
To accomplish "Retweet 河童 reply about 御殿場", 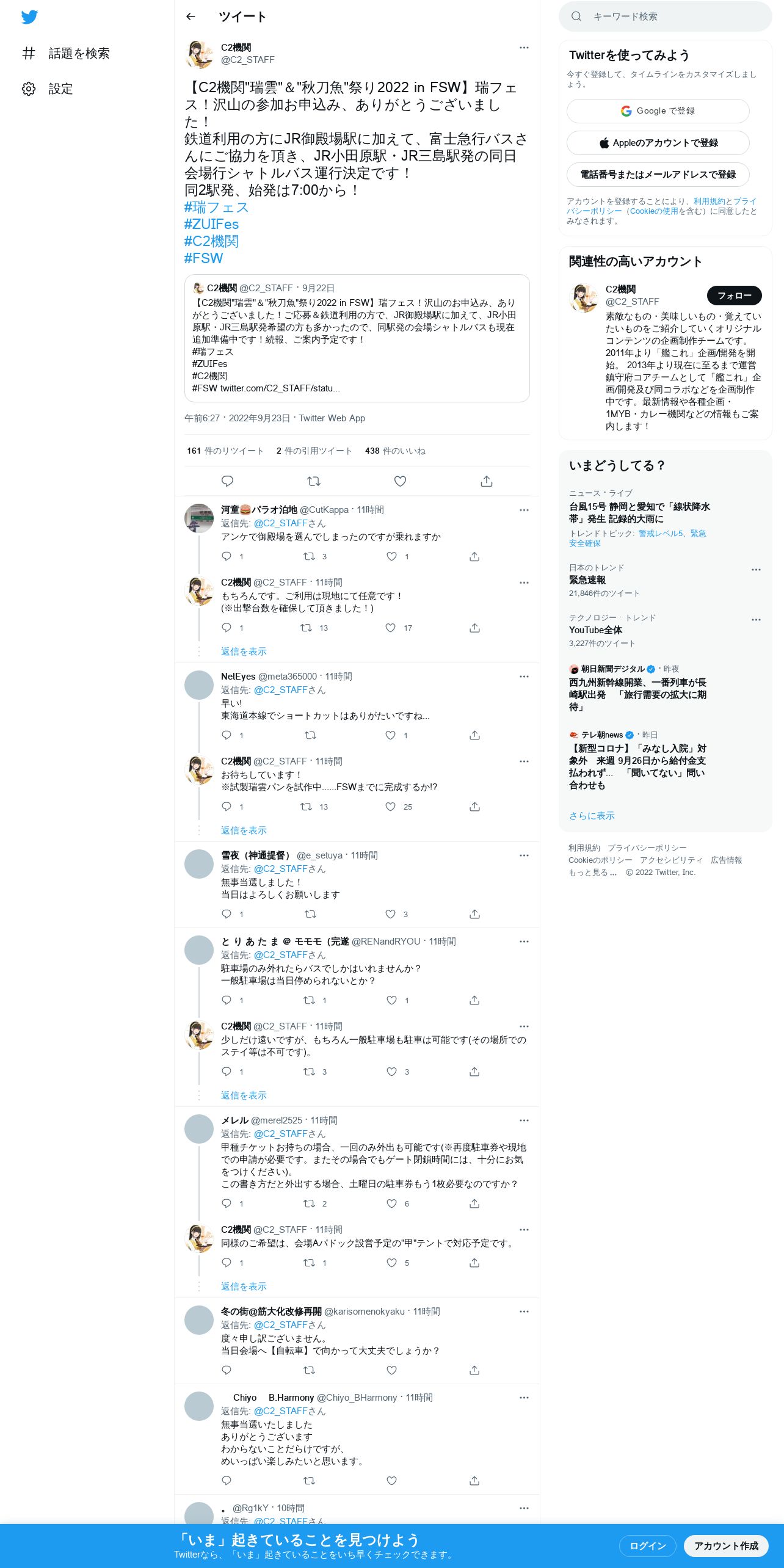I will point(310,556).
